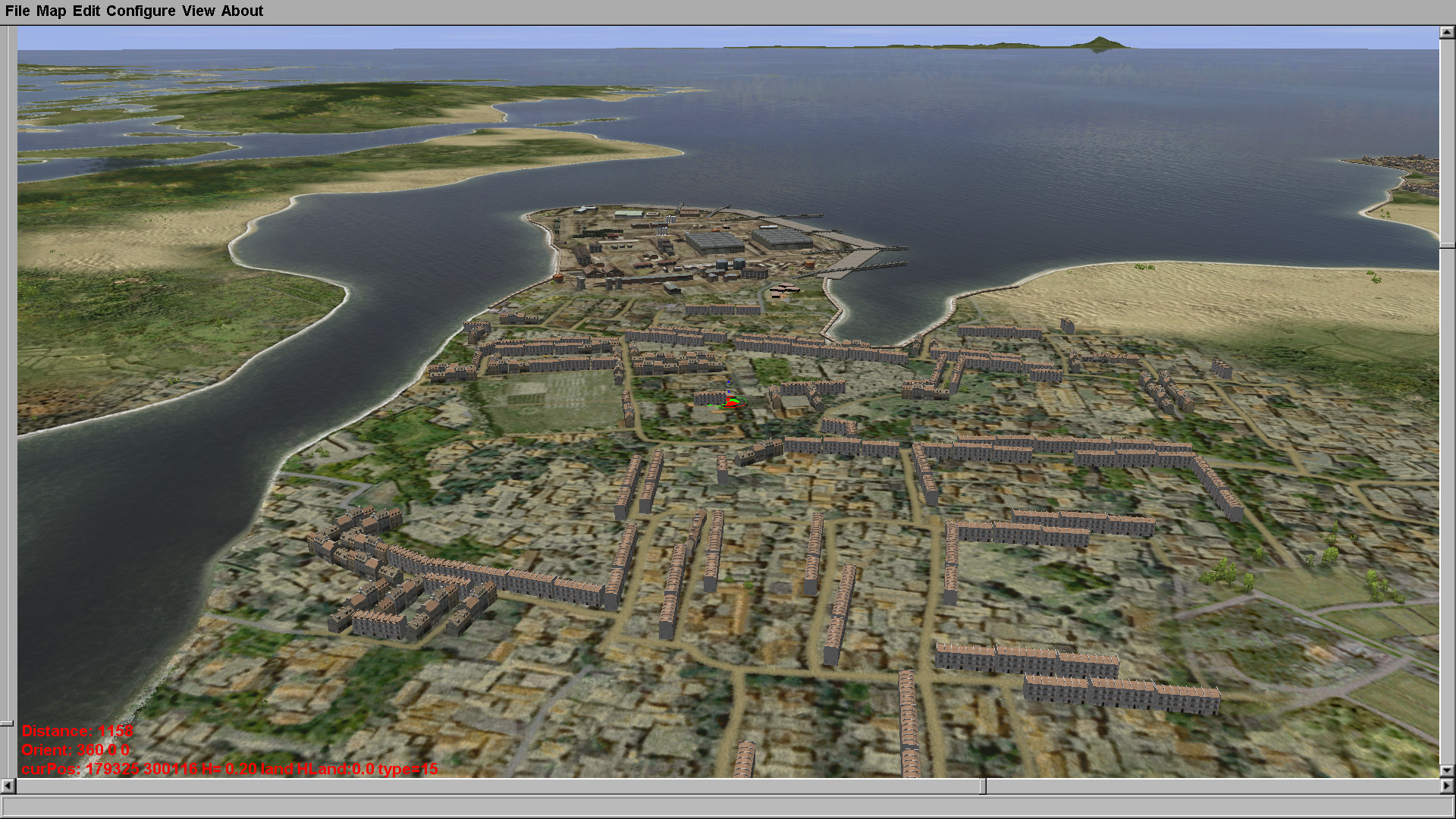The image size is (1456, 819).
Task: Click the vertical scrollbar down arrow
Action: click(1447, 770)
